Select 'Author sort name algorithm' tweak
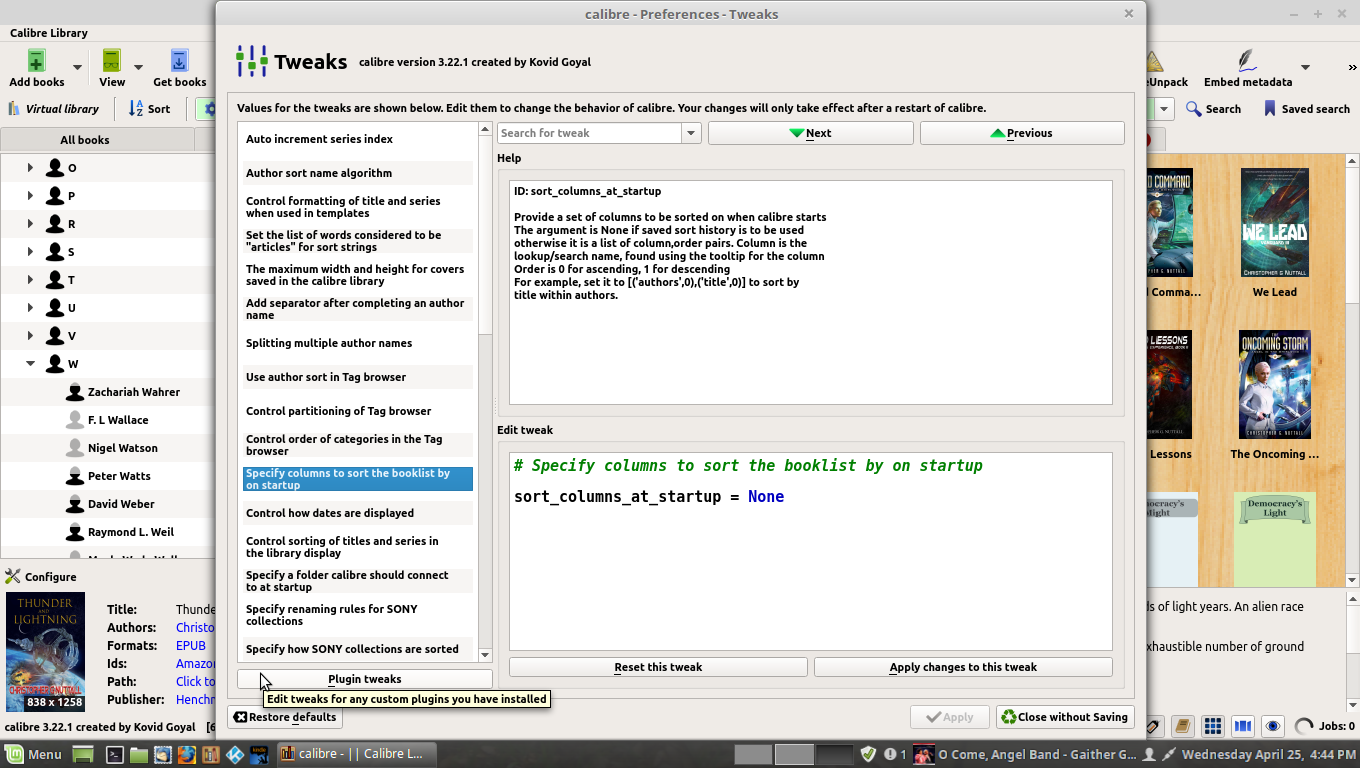The height and width of the screenshot is (768, 1360). tap(358, 173)
